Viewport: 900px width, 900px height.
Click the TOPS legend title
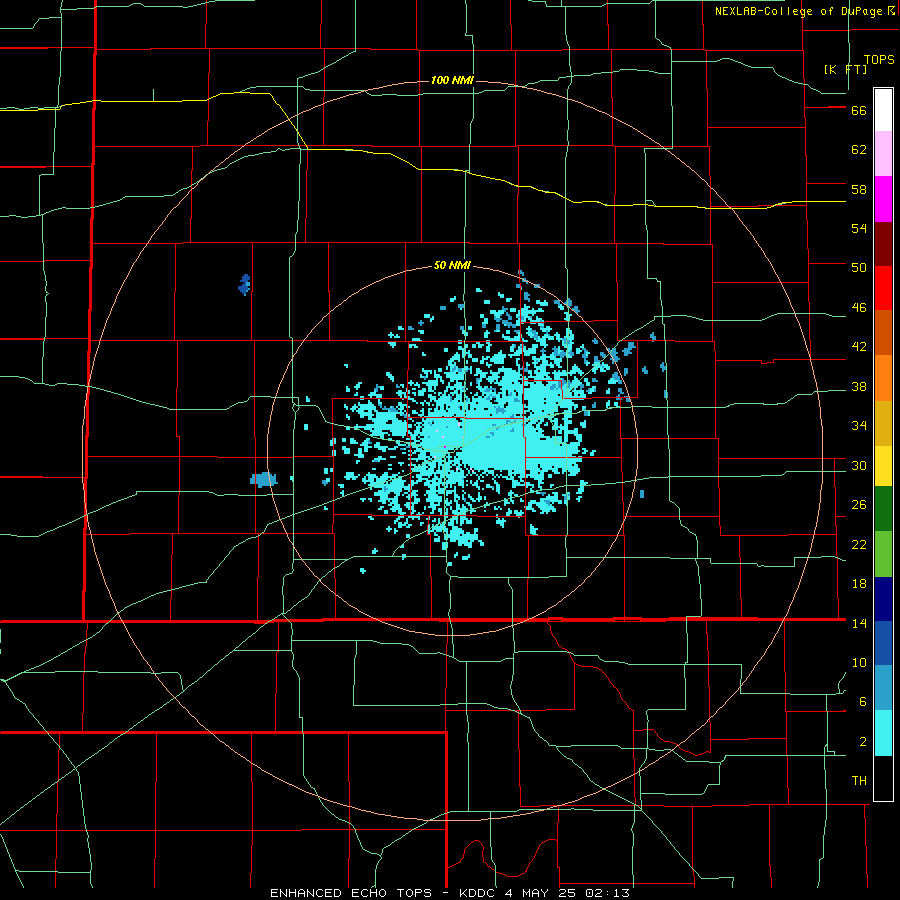click(x=879, y=59)
